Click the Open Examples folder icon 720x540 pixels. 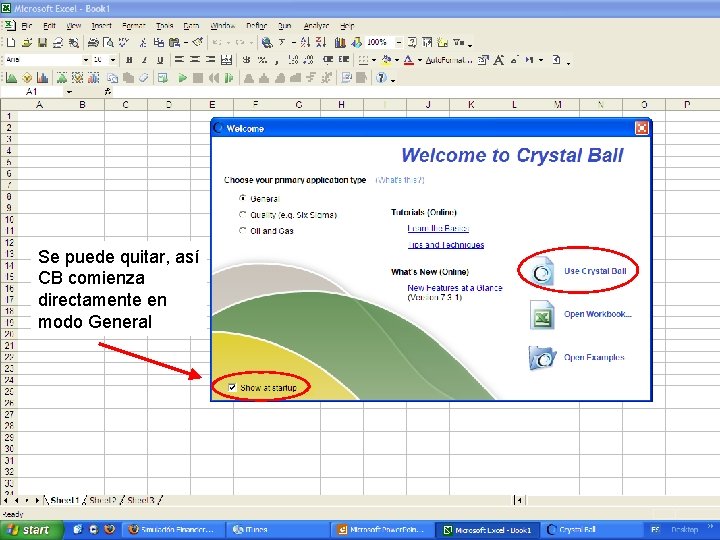542,358
